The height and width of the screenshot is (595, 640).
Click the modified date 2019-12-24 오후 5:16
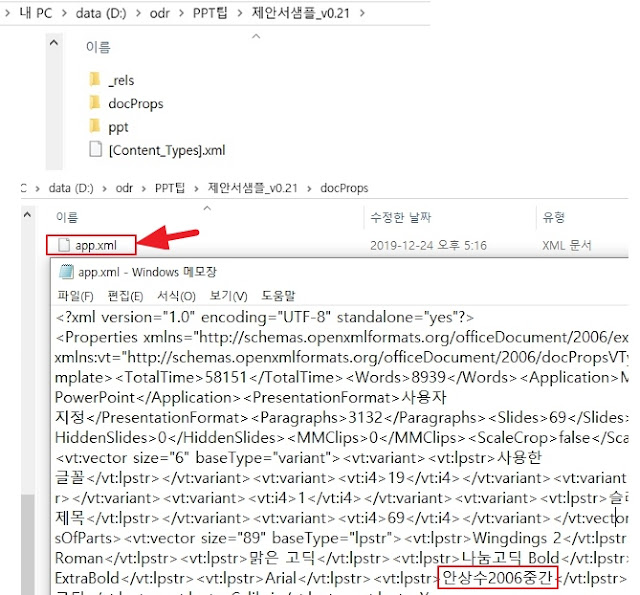click(428, 245)
